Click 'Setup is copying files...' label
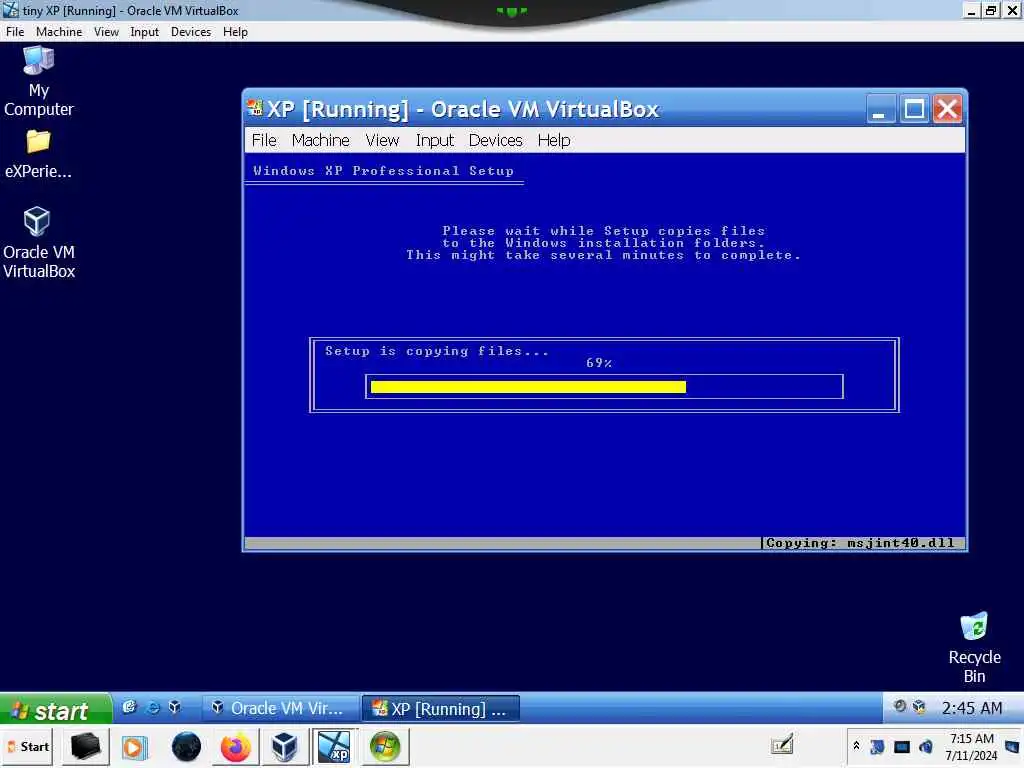 [436, 351]
